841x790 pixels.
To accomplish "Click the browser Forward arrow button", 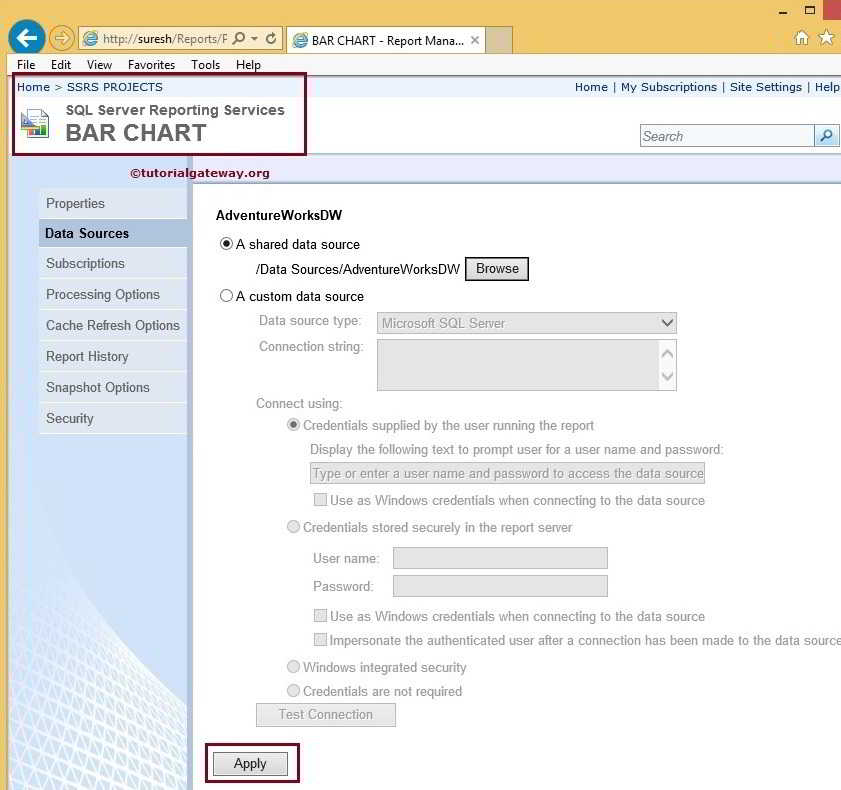I will [62, 38].
